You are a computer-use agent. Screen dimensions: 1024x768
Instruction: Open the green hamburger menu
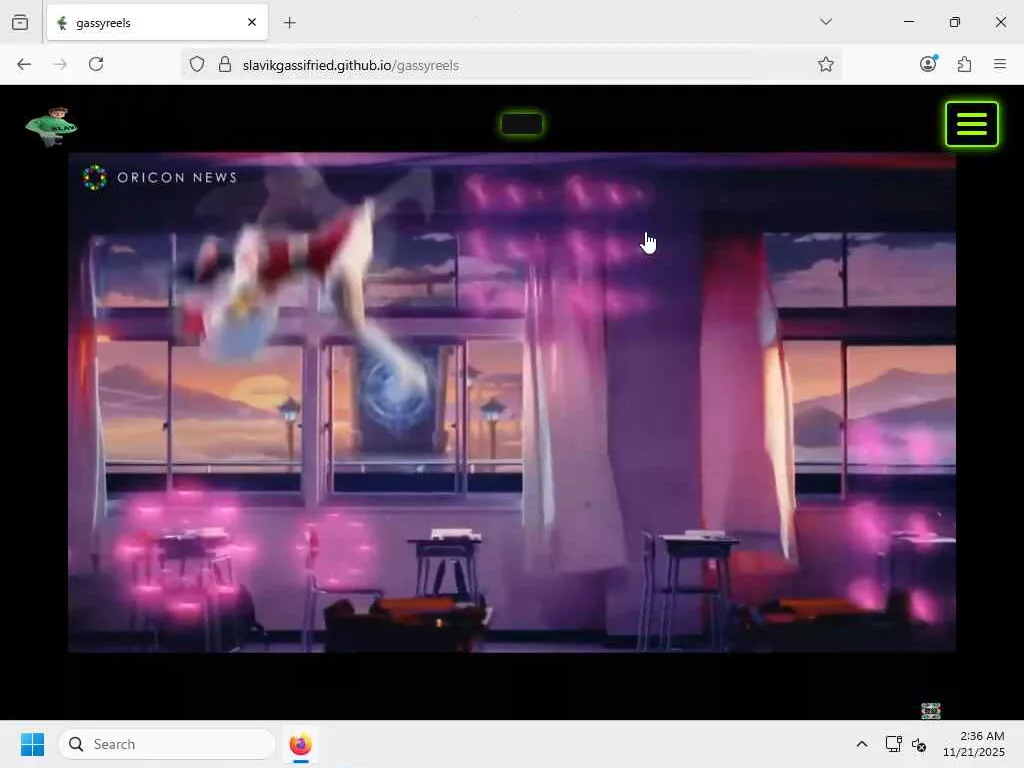971,123
